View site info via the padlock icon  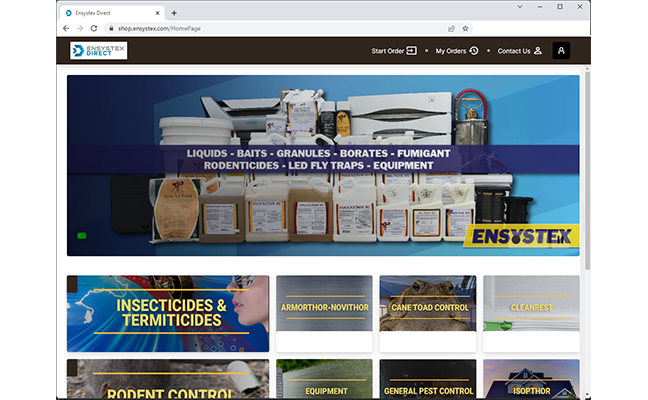[x=111, y=28]
